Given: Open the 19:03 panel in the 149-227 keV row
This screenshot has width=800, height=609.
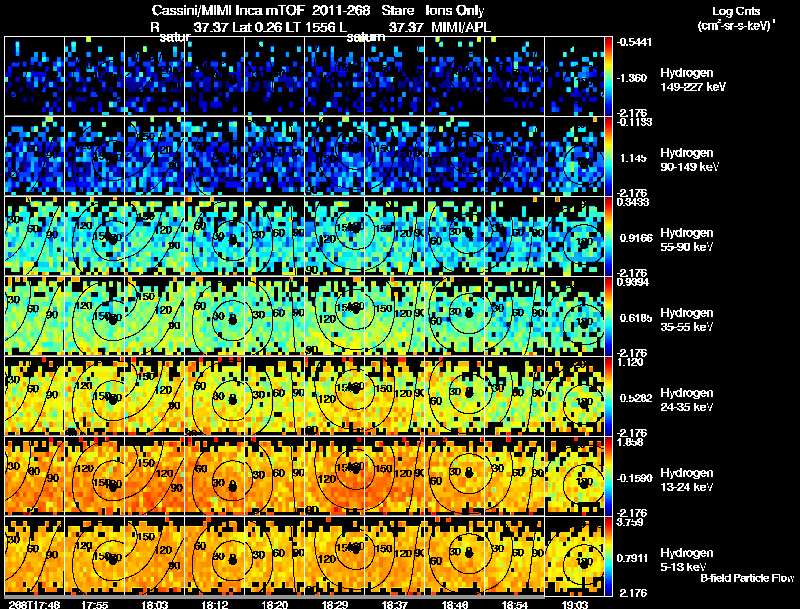Looking at the screenshot, I should (574, 76).
